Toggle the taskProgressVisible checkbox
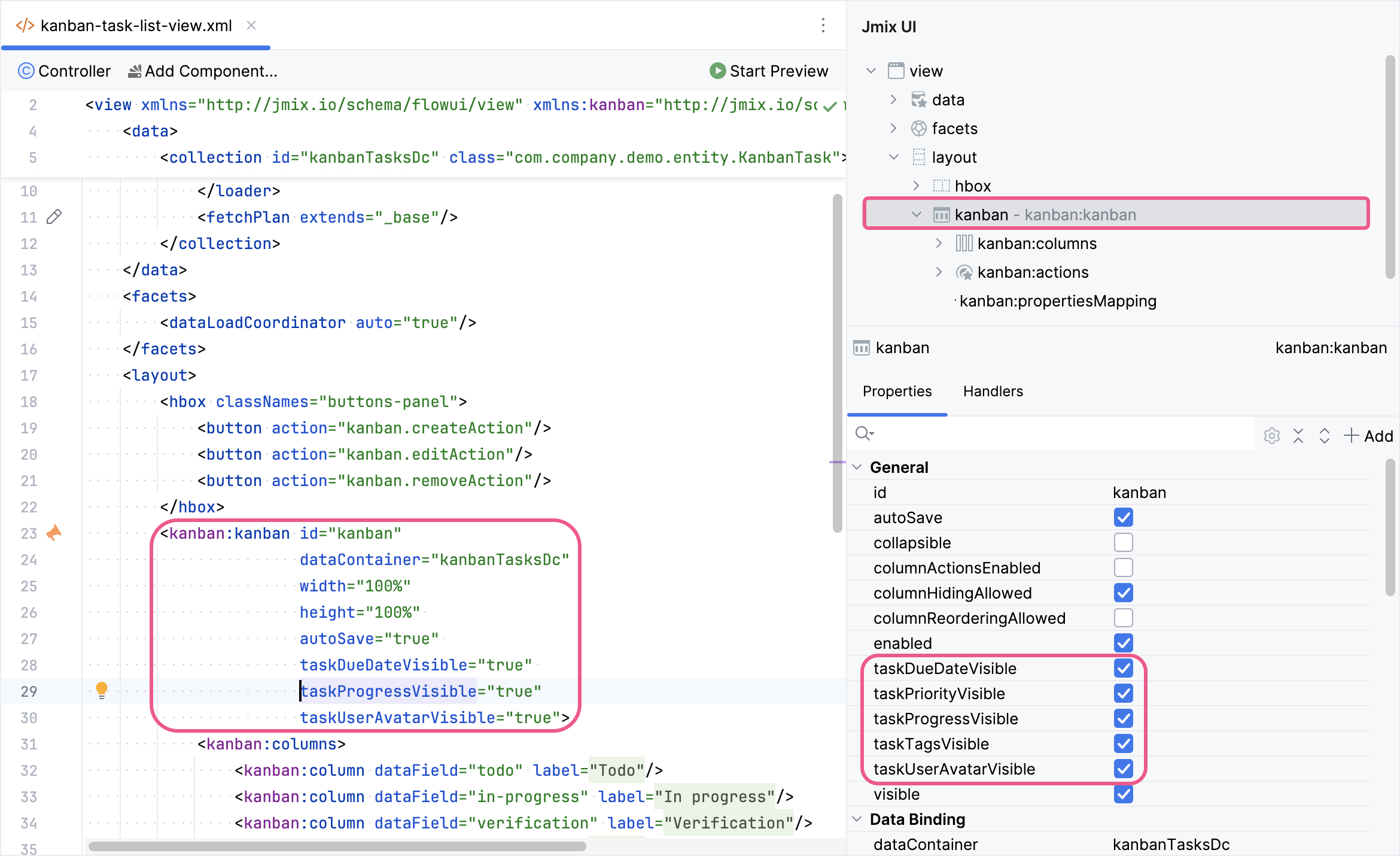The image size is (1400, 856). 1122,718
